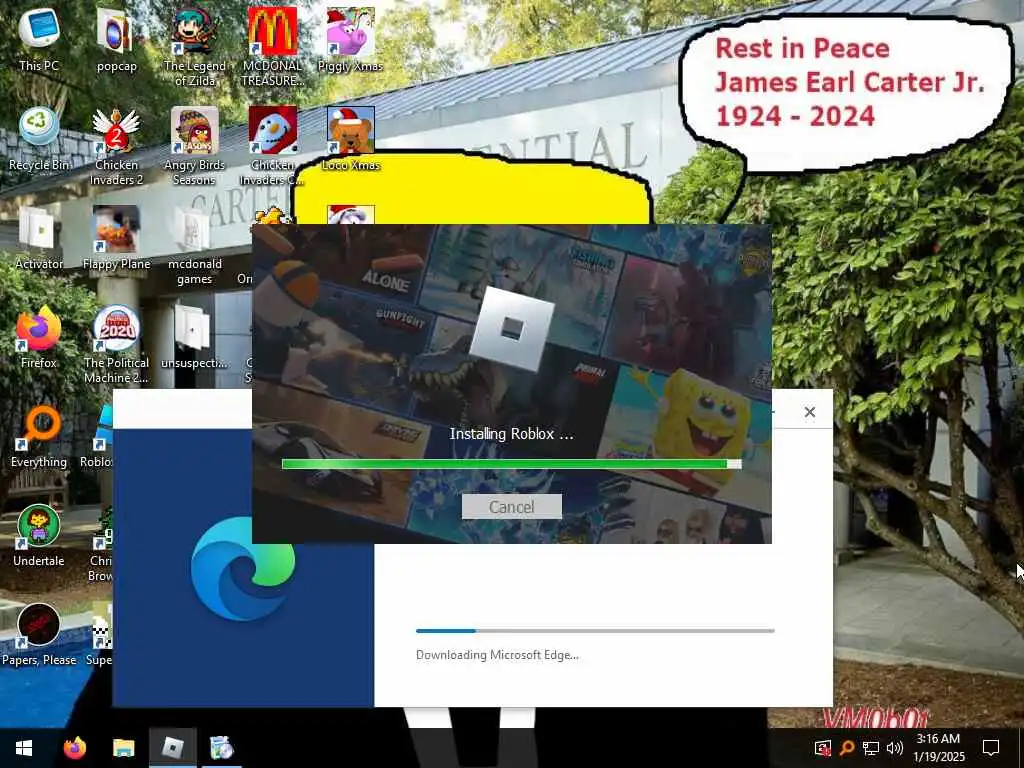Click the Roblox install progress bar
Image resolution: width=1024 pixels, height=768 pixels.
click(x=511, y=464)
